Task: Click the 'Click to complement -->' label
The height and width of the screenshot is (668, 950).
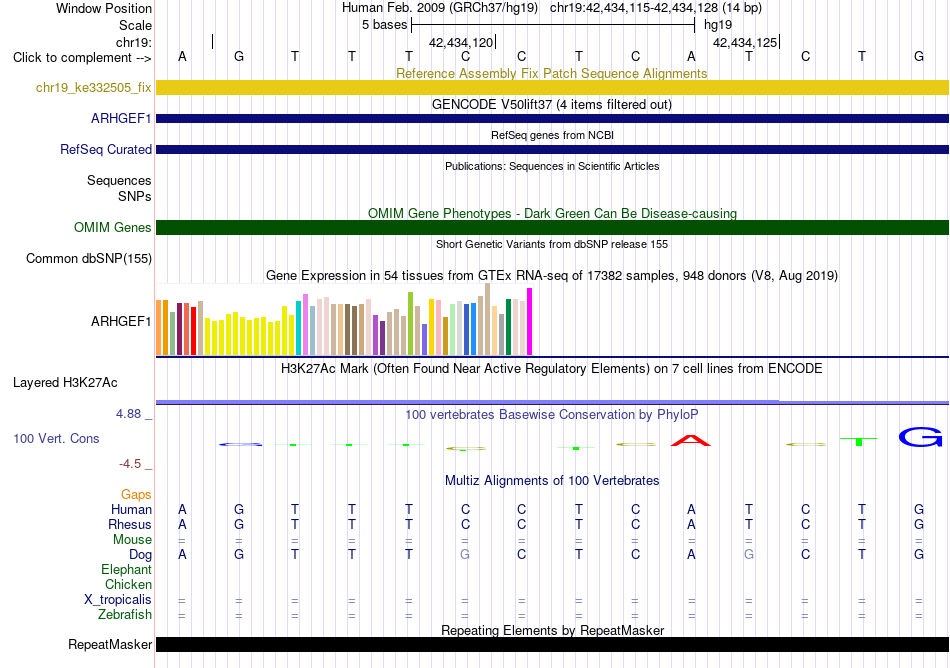Action: 82,58
